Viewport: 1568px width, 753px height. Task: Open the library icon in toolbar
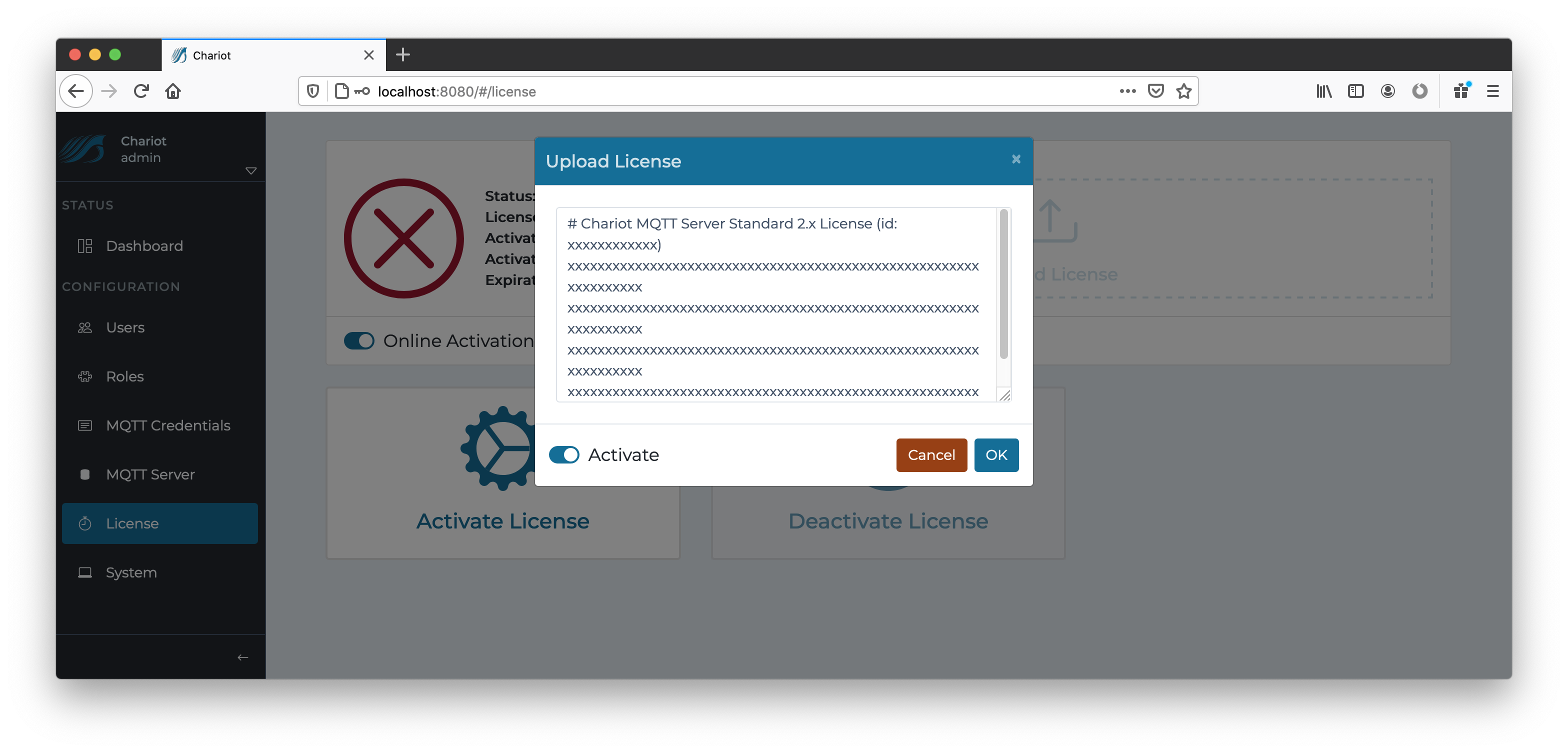tap(1323, 91)
